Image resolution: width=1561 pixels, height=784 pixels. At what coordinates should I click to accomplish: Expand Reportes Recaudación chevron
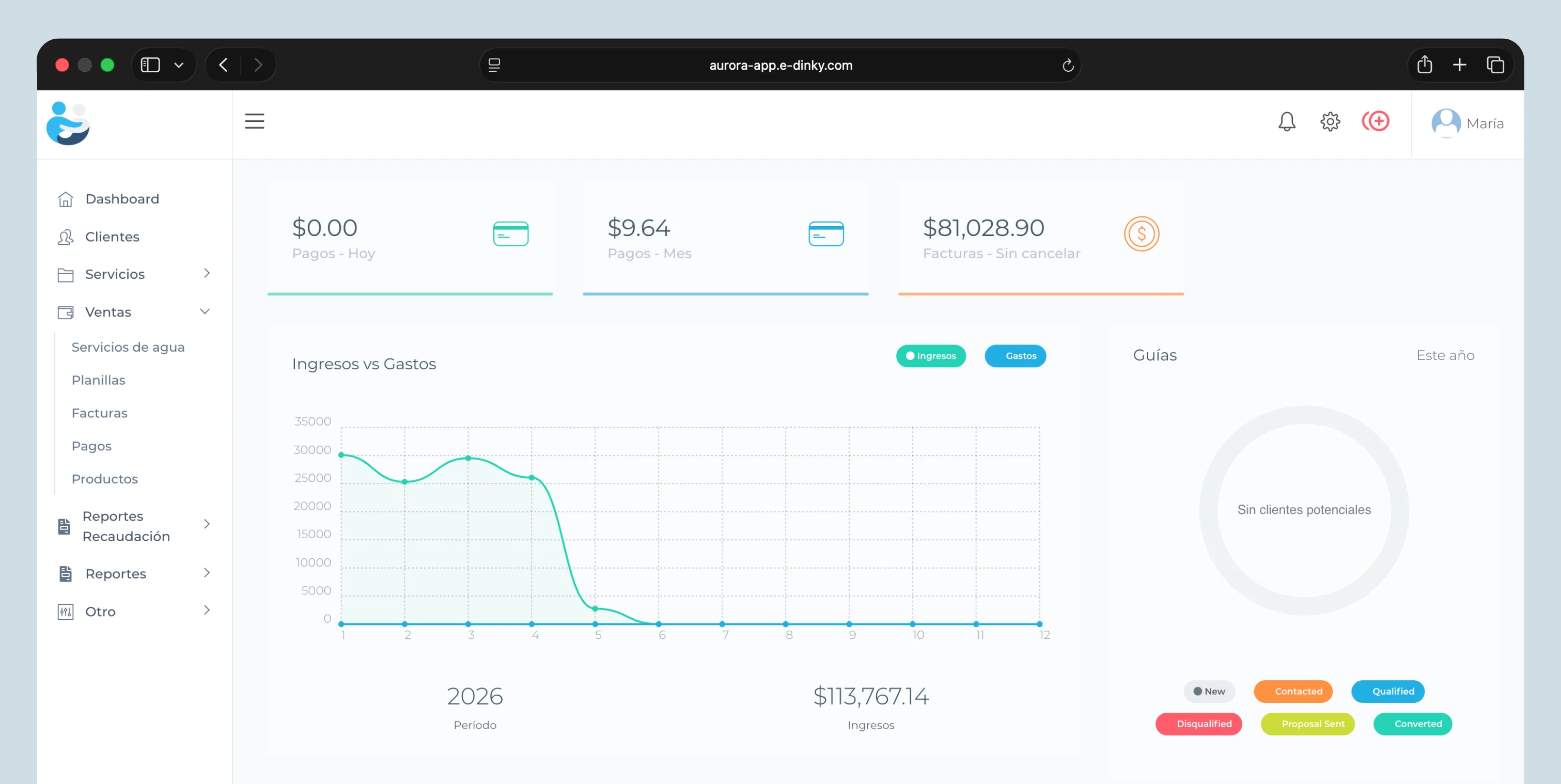click(207, 524)
